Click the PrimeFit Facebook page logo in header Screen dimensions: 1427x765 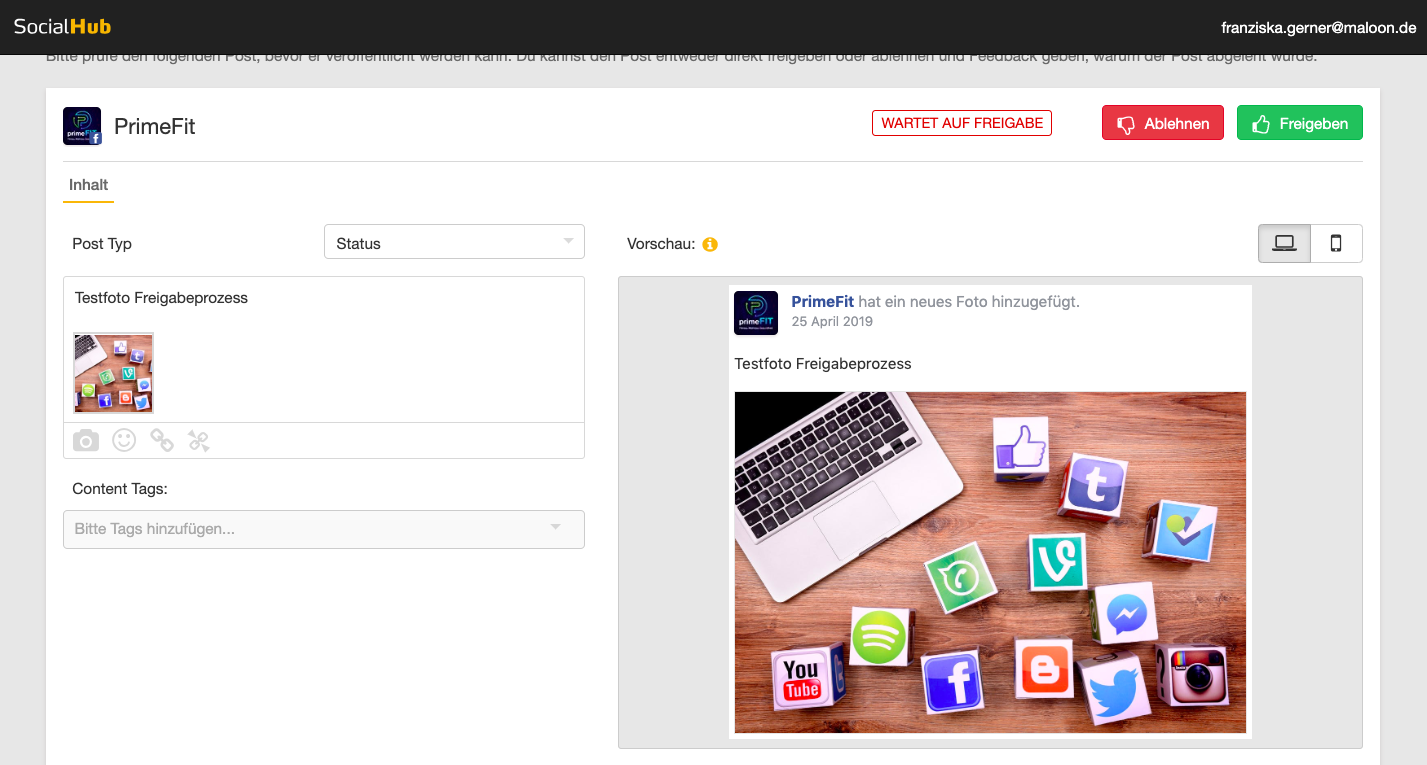pos(82,126)
